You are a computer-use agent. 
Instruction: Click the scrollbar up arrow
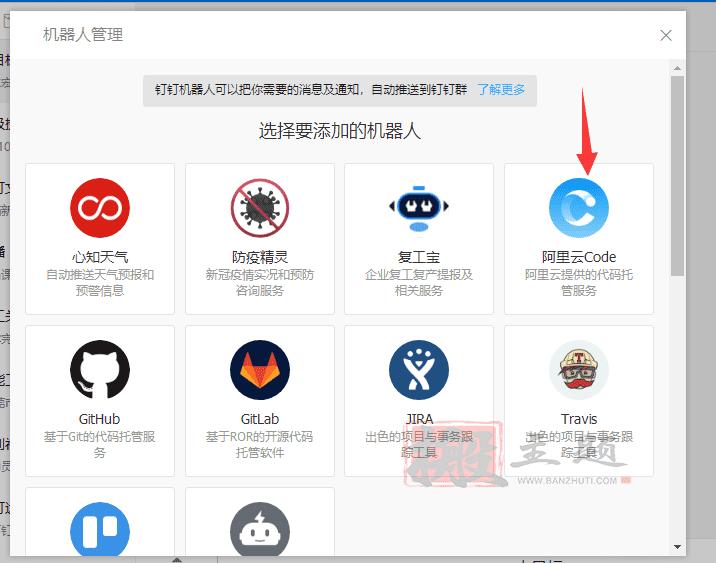[x=677, y=68]
